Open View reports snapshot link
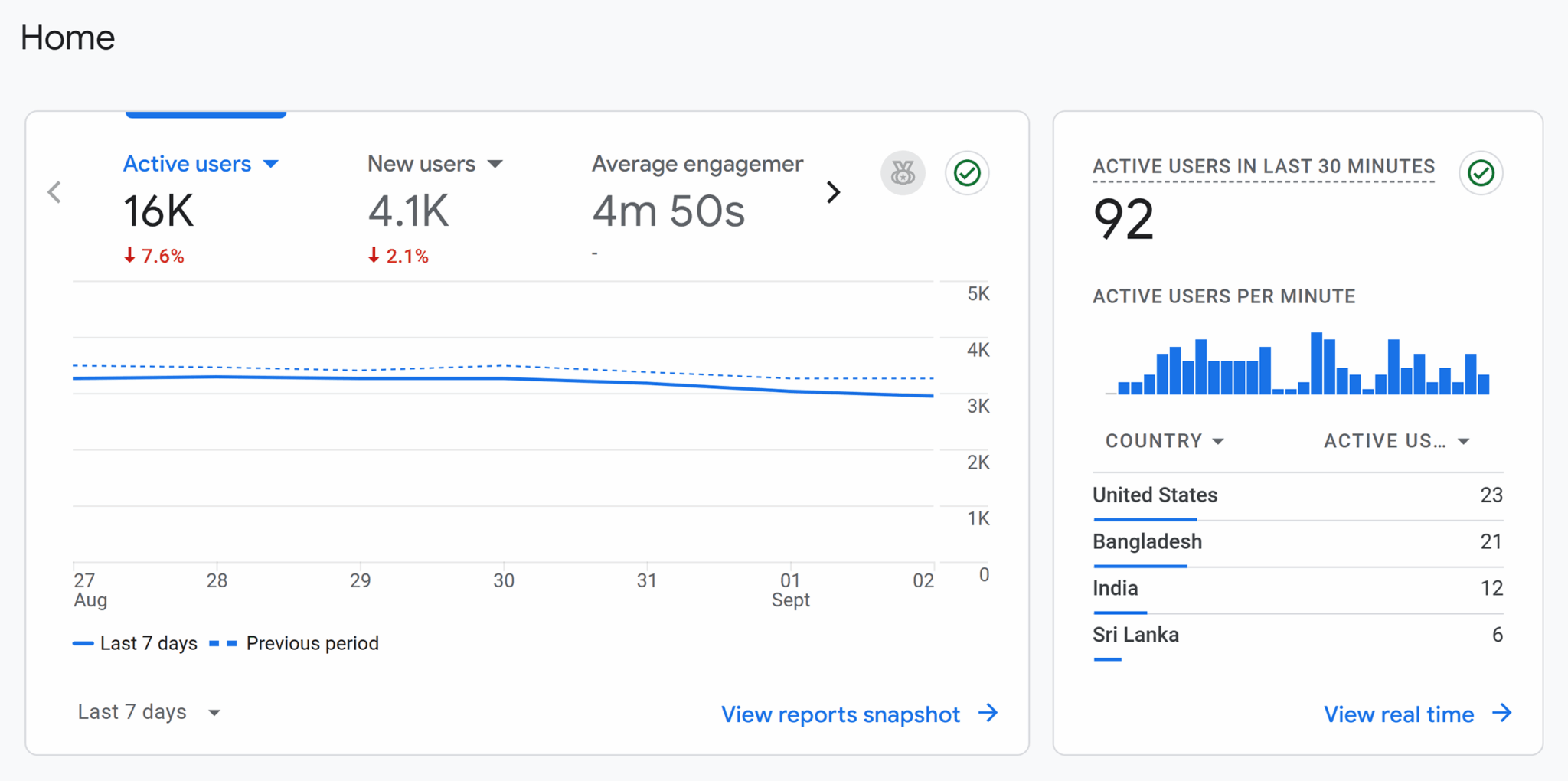The width and height of the screenshot is (1568, 781). pos(840,714)
